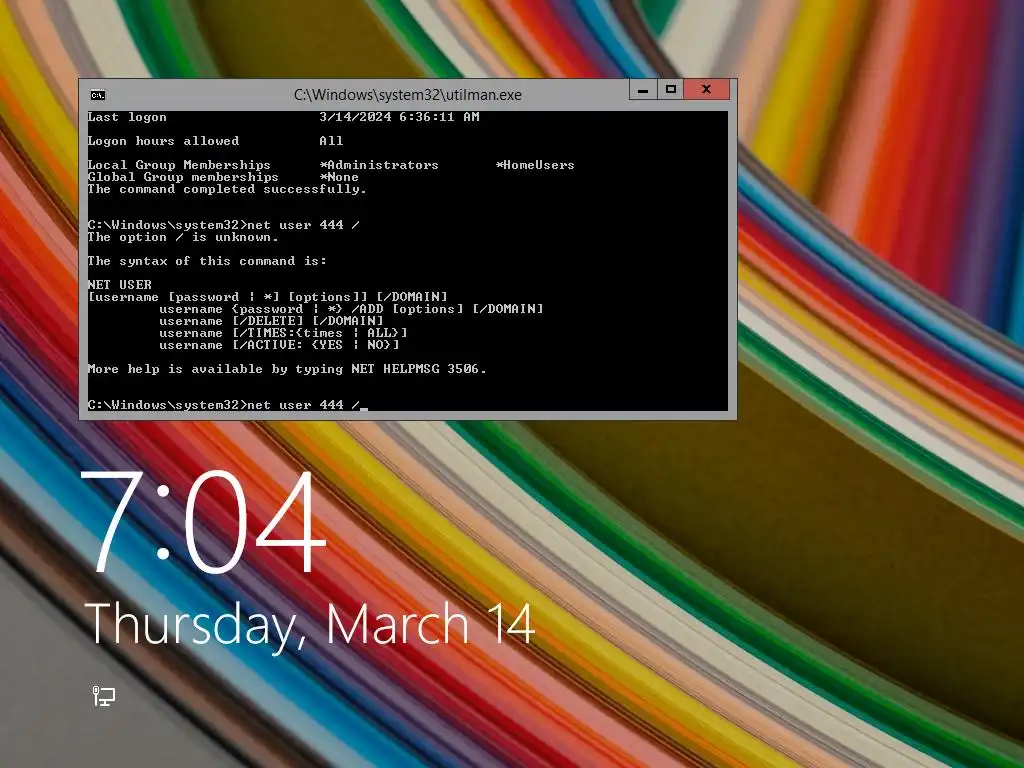Click the '[/TIMES:{times | ALL}]' syntax line
The width and height of the screenshot is (1024, 768).
point(283,333)
